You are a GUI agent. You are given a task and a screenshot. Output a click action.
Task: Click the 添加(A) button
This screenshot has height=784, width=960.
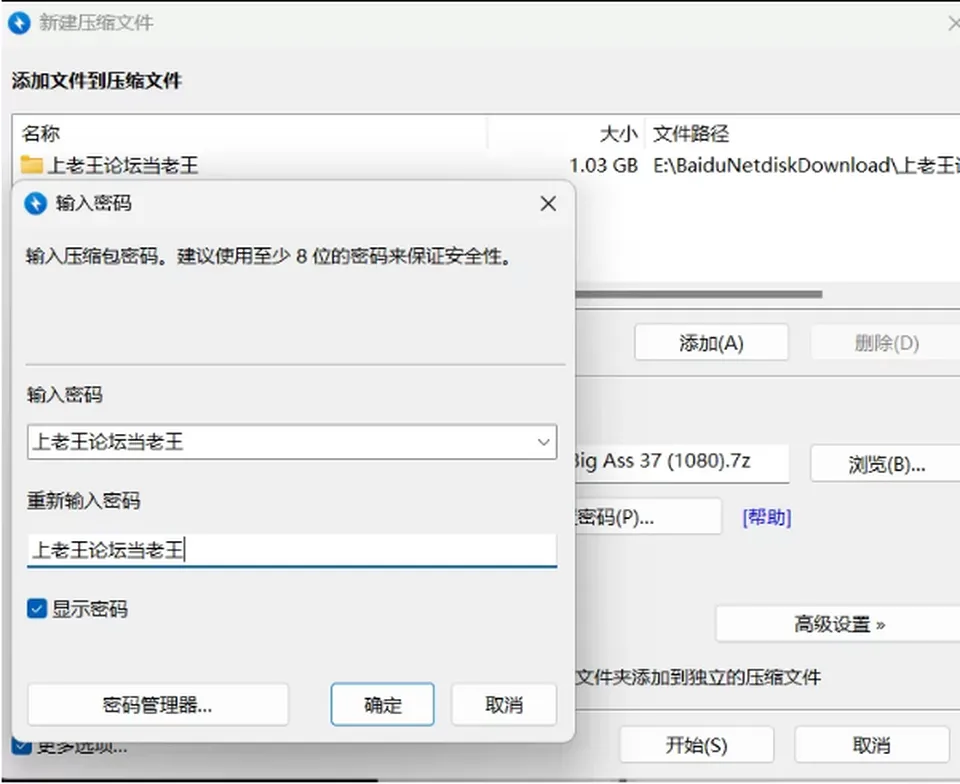click(x=711, y=343)
